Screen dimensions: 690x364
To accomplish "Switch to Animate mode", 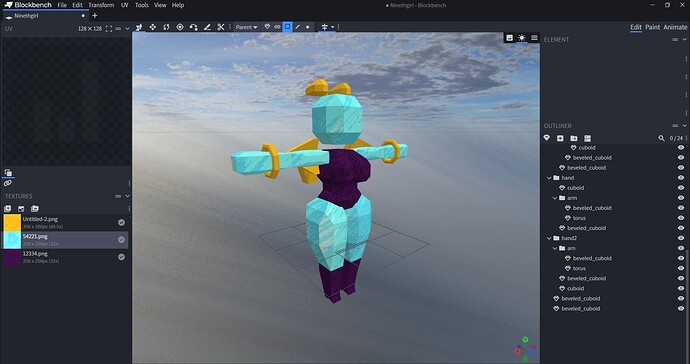I will [x=675, y=27].
